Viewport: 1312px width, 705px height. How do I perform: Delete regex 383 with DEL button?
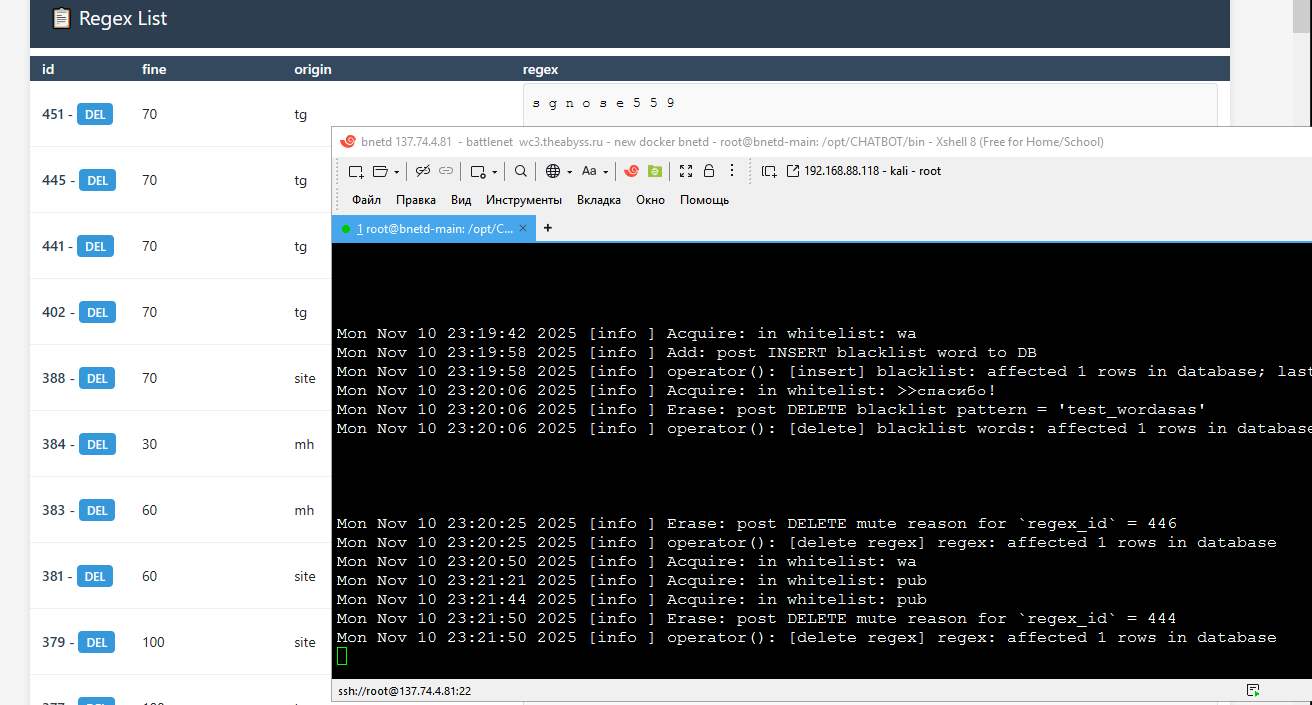[x=97, y=511]
